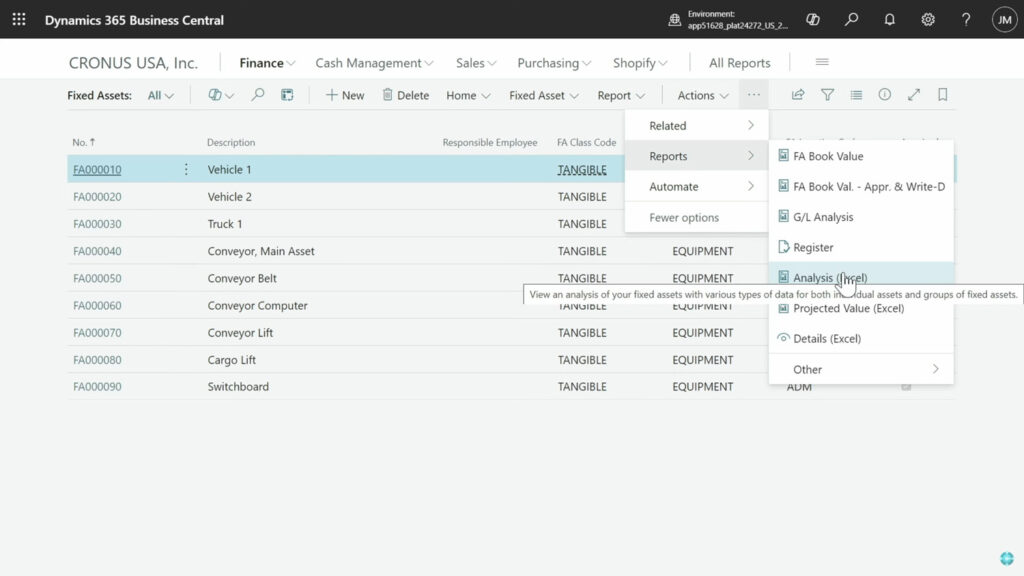The image size is (1024, 576).
Task: Open the Home action dropdown
Action: tap(468, 95)
